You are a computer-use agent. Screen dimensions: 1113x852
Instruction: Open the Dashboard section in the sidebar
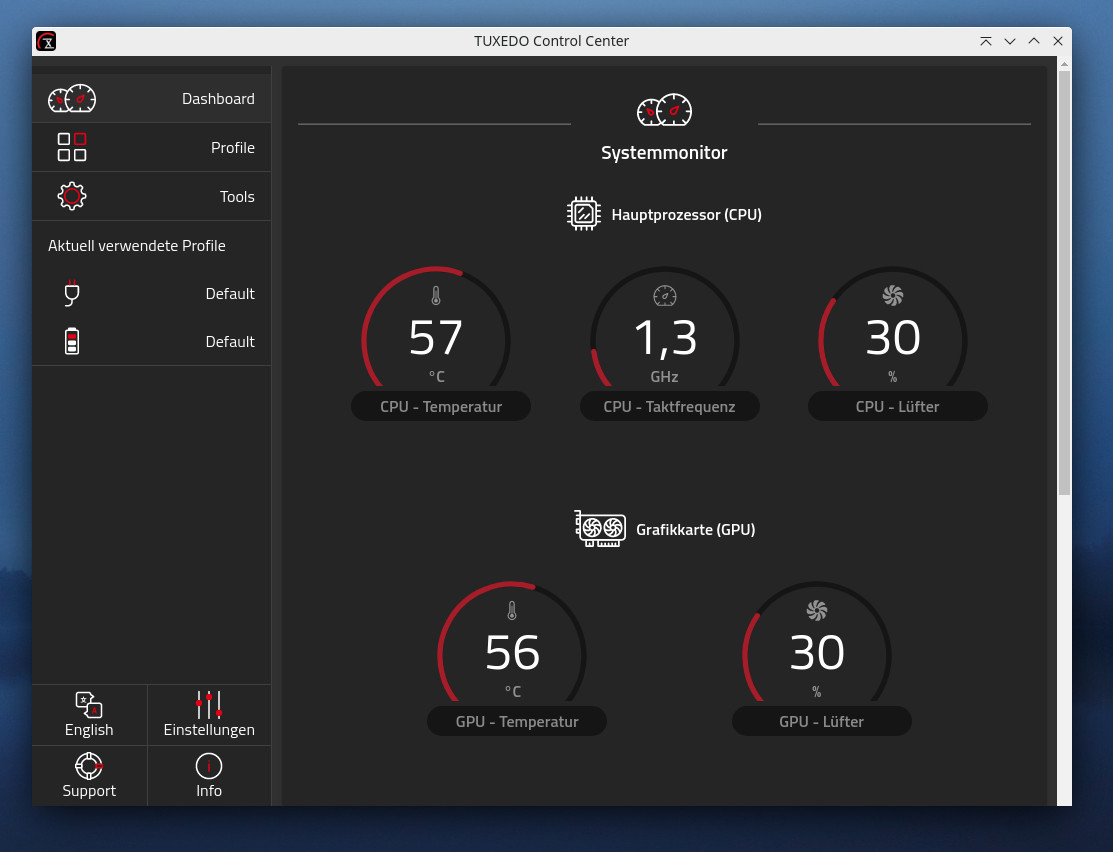pyautogui.click(x=151, y=98)
